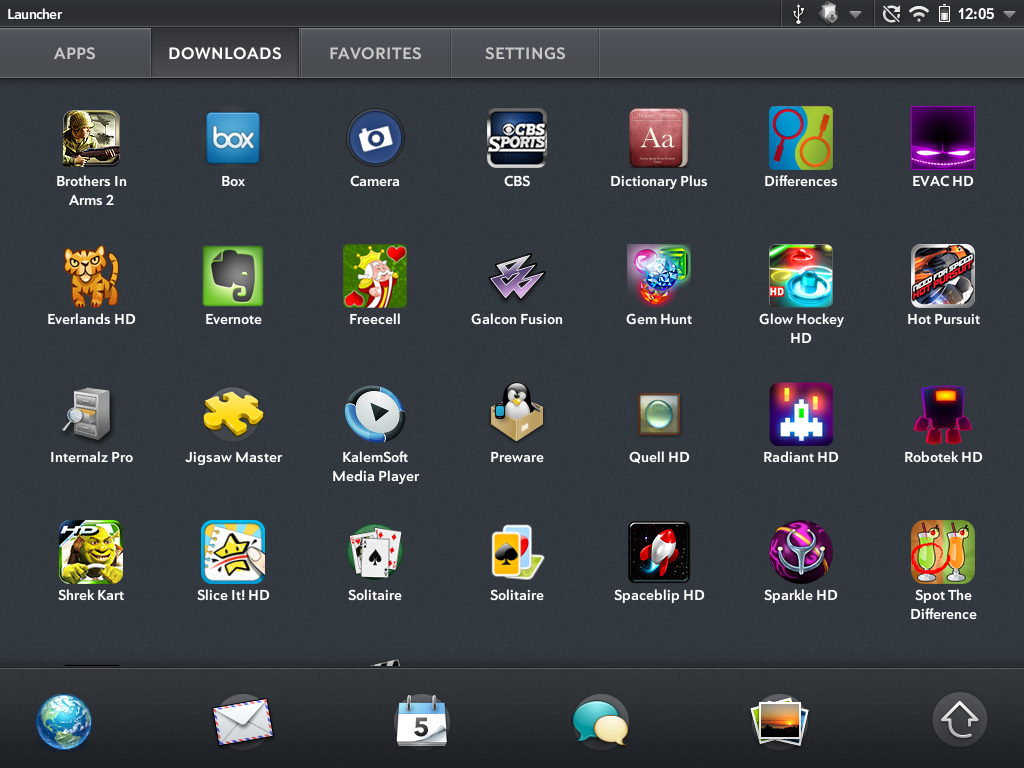The height and width of the screenshot is (768, 1024).
Task: Launch Quell HD
Action: (x=658, y=414)
